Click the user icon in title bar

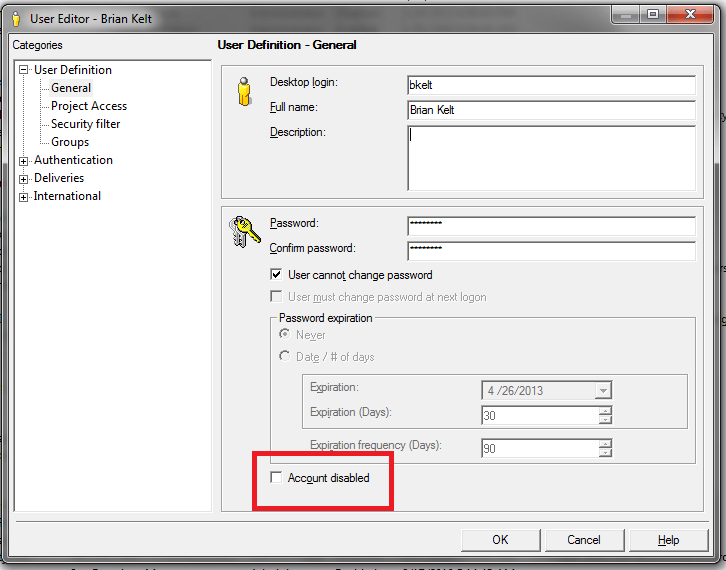click(x=16, y=19)
